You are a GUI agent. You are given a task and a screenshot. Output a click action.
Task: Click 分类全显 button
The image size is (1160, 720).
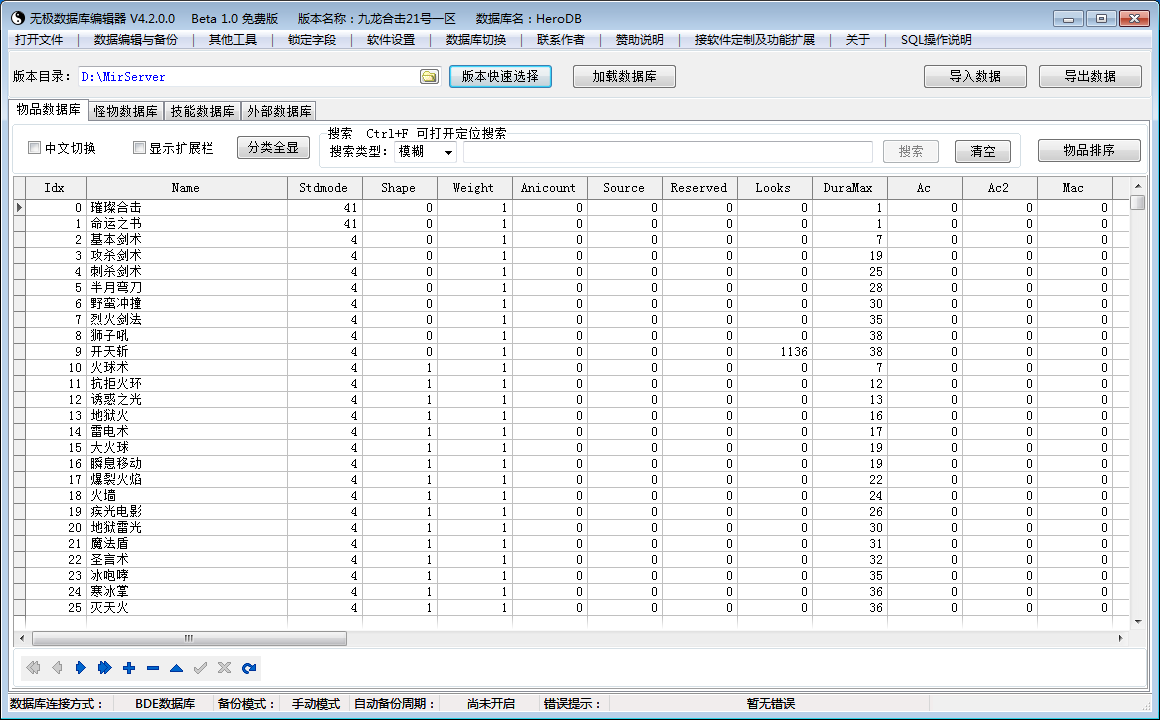[x=273, y=147]
